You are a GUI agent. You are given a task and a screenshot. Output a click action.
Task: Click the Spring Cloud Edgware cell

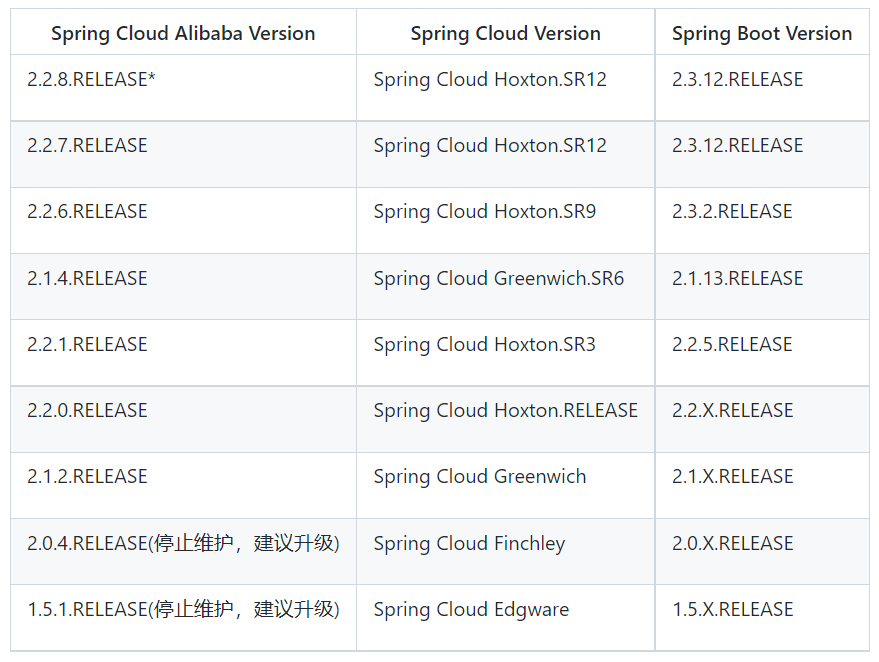coord(506,618)
